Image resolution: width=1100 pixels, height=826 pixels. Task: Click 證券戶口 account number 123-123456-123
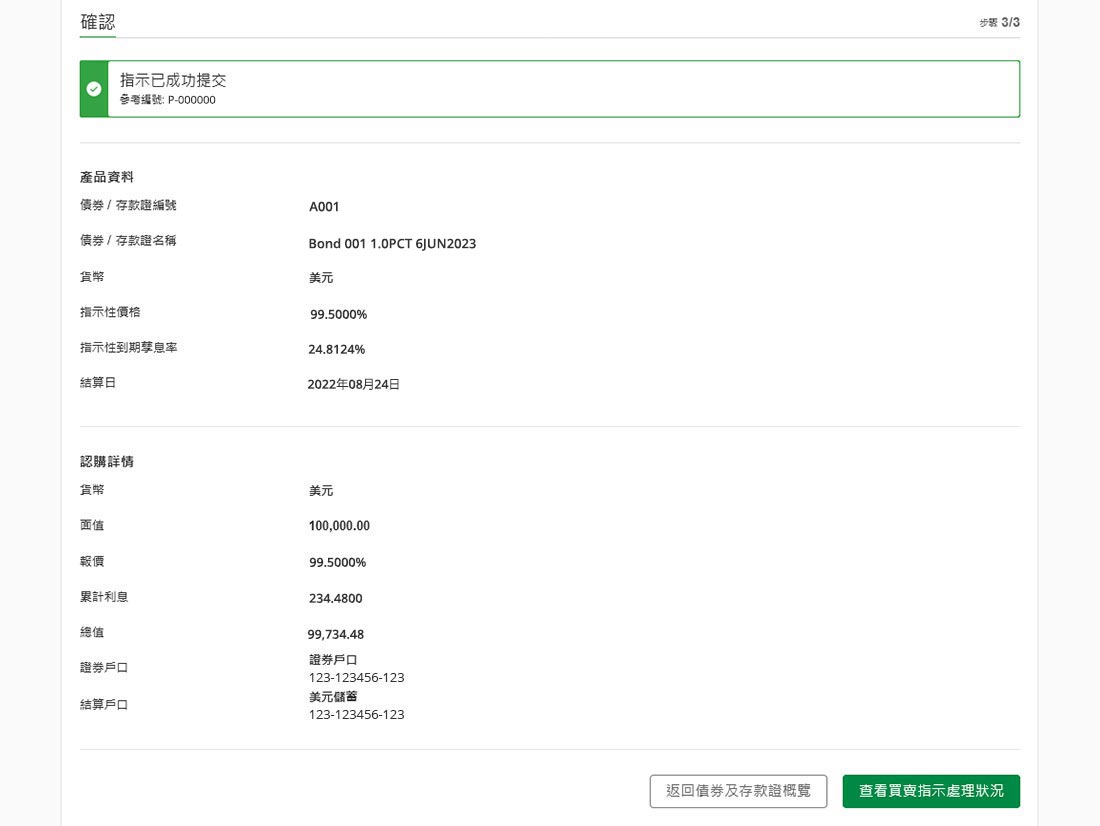(356, 677)
